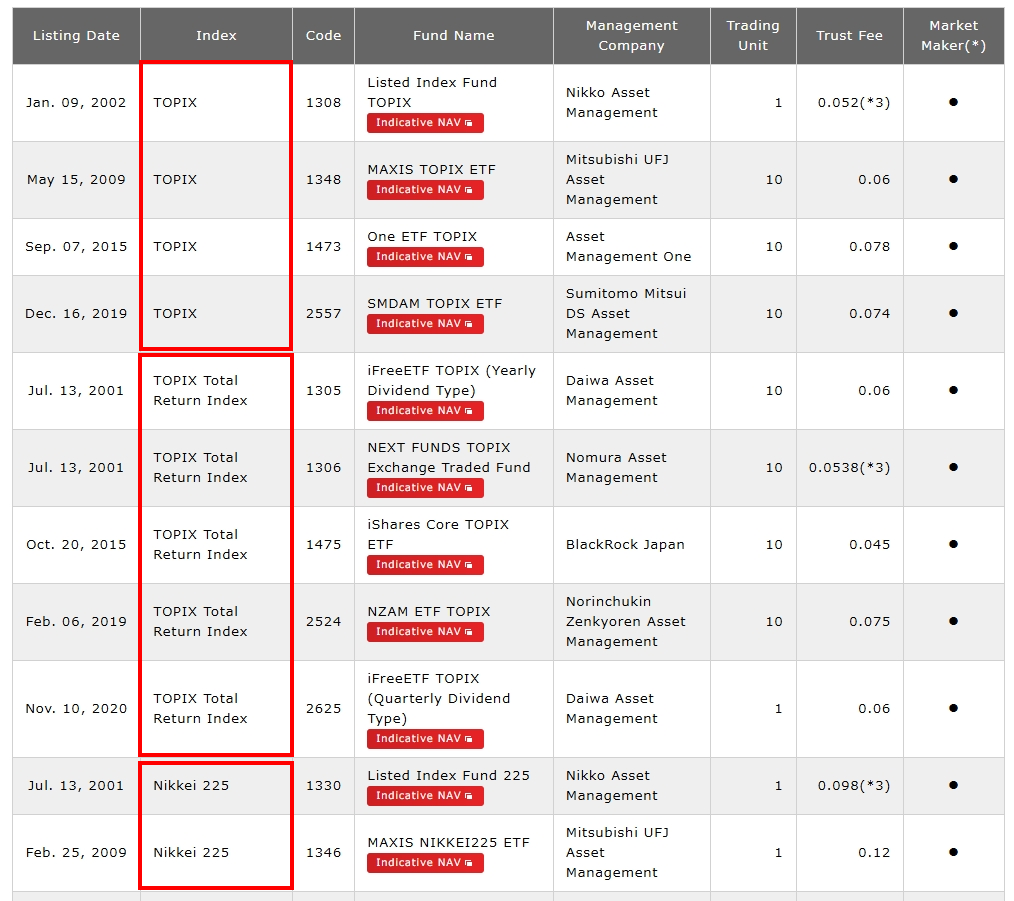1014x901 pixels.
Task: Click the fund name MAXIS NIKKEI225 ETF
Action: (448, 843)
